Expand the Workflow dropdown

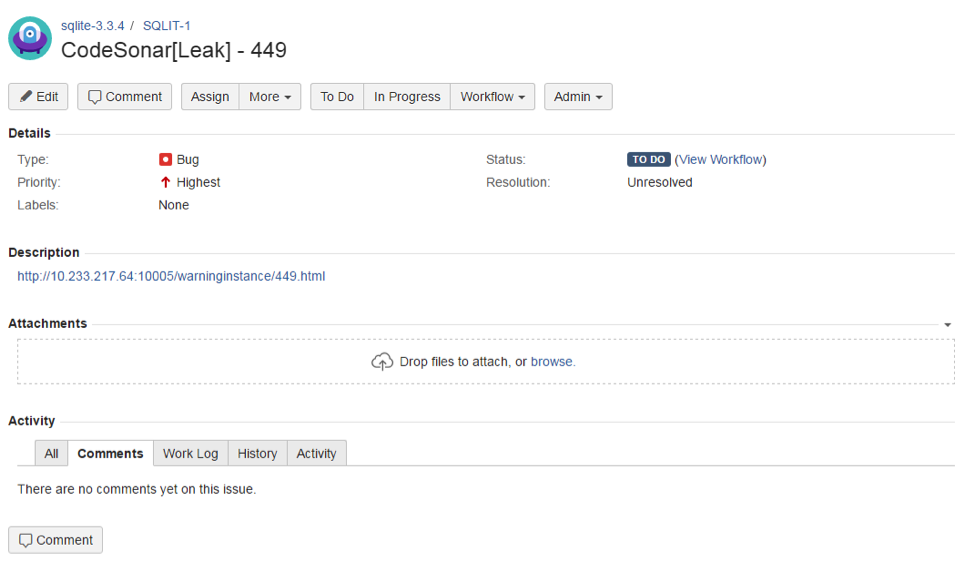pos(492,97)
